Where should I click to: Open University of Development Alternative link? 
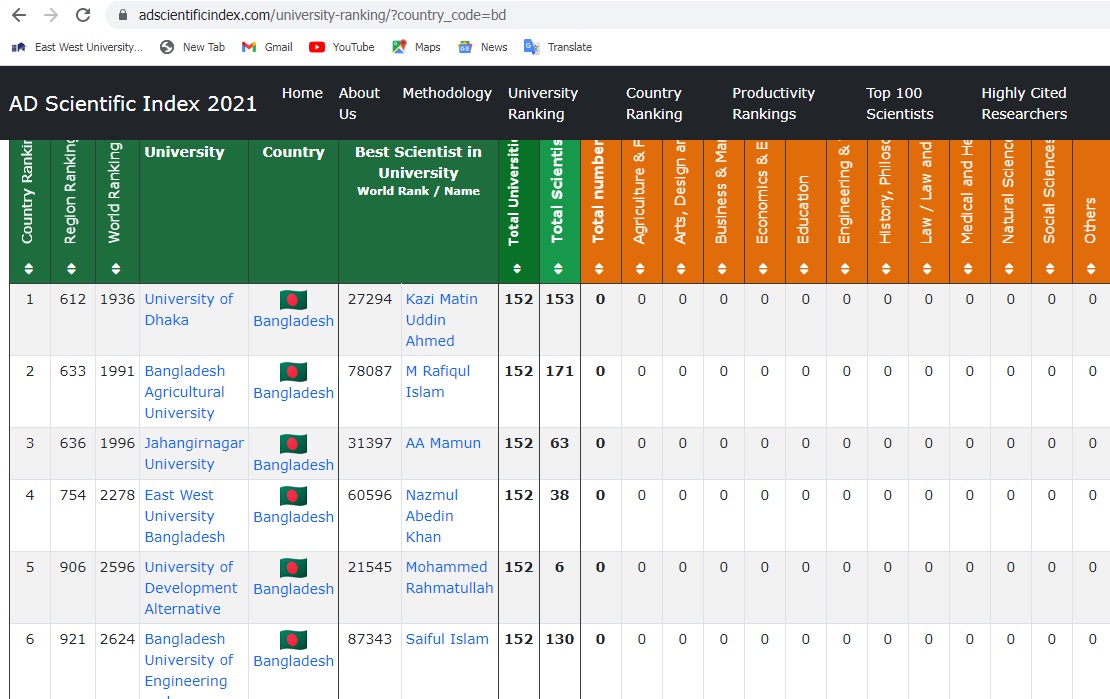191,588
